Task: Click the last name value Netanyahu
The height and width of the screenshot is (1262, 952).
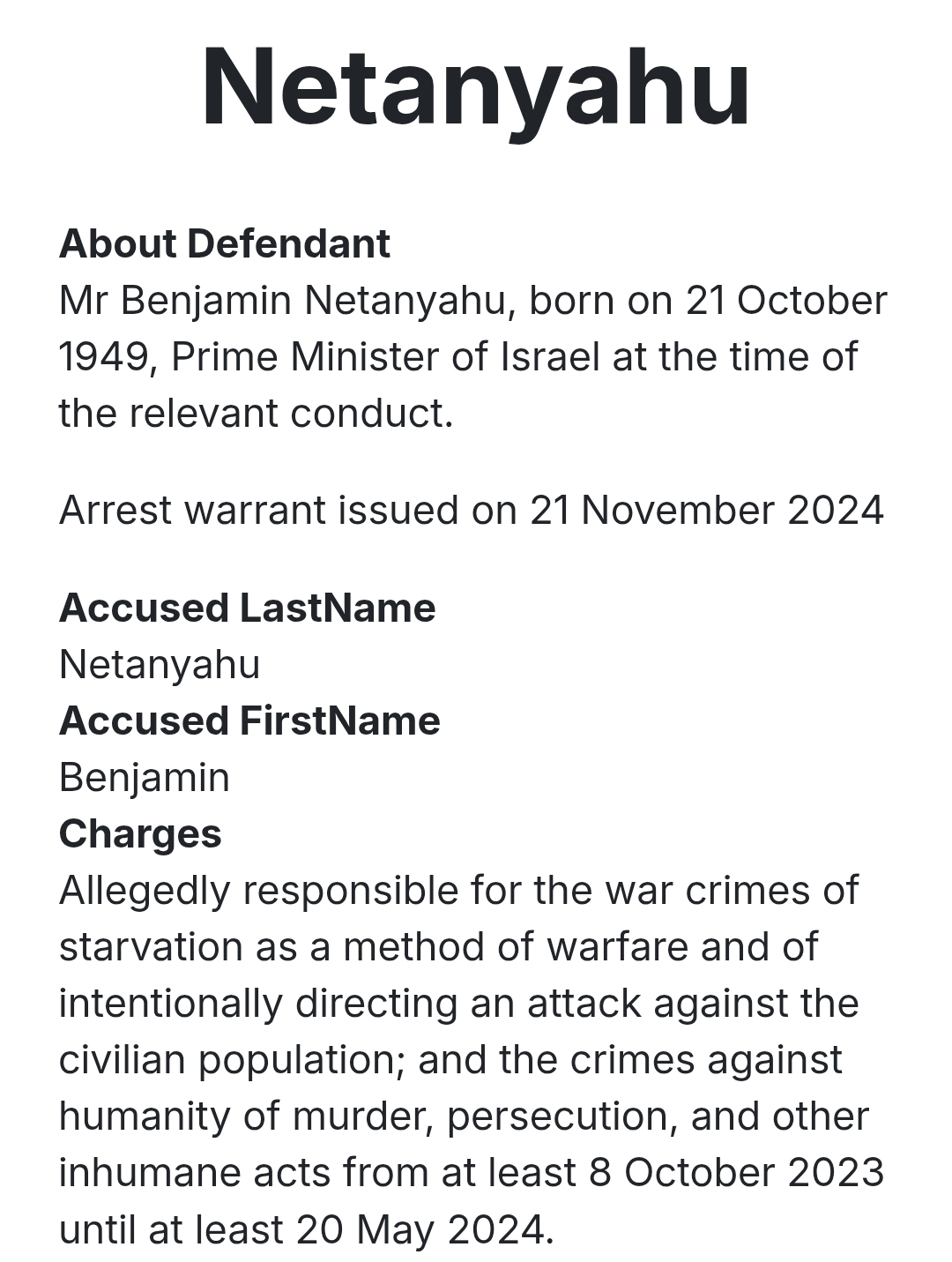Action: [x=160, y=665]
